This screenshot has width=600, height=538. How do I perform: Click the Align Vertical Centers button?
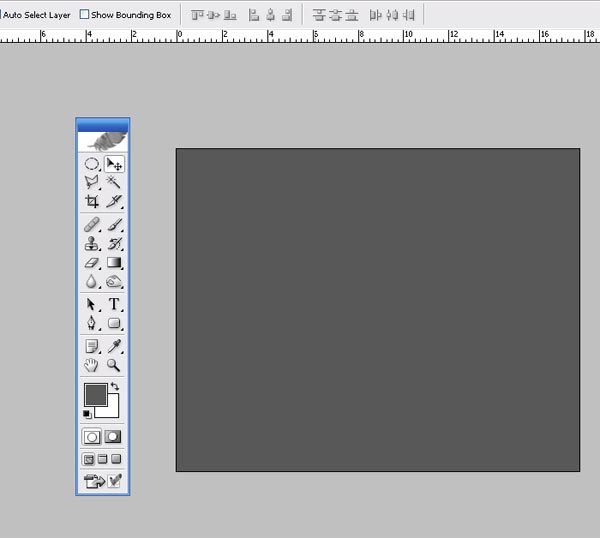214,15
